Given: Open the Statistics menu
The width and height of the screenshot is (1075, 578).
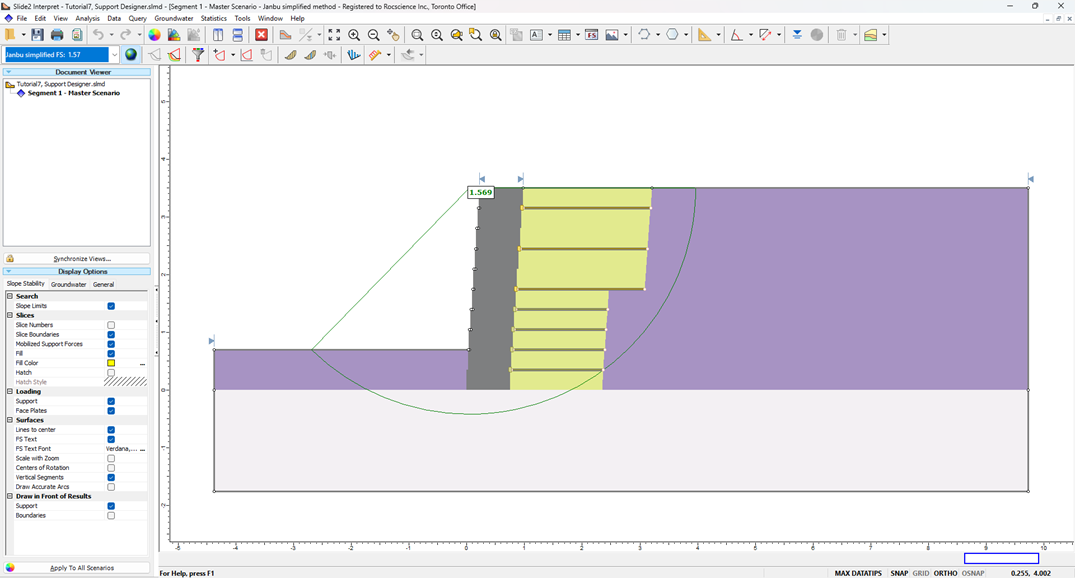Looking at the screenshot, I should (213, 19).
